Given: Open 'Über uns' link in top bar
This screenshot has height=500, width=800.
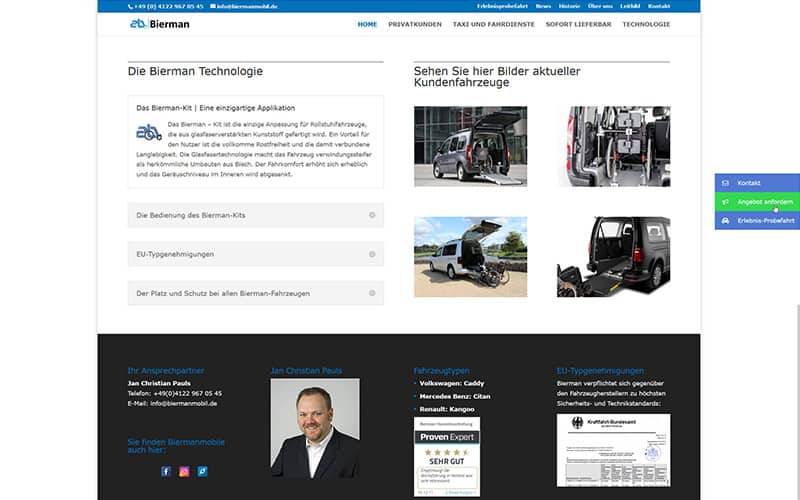Looking at the screenshot, I should coord(600,6).
